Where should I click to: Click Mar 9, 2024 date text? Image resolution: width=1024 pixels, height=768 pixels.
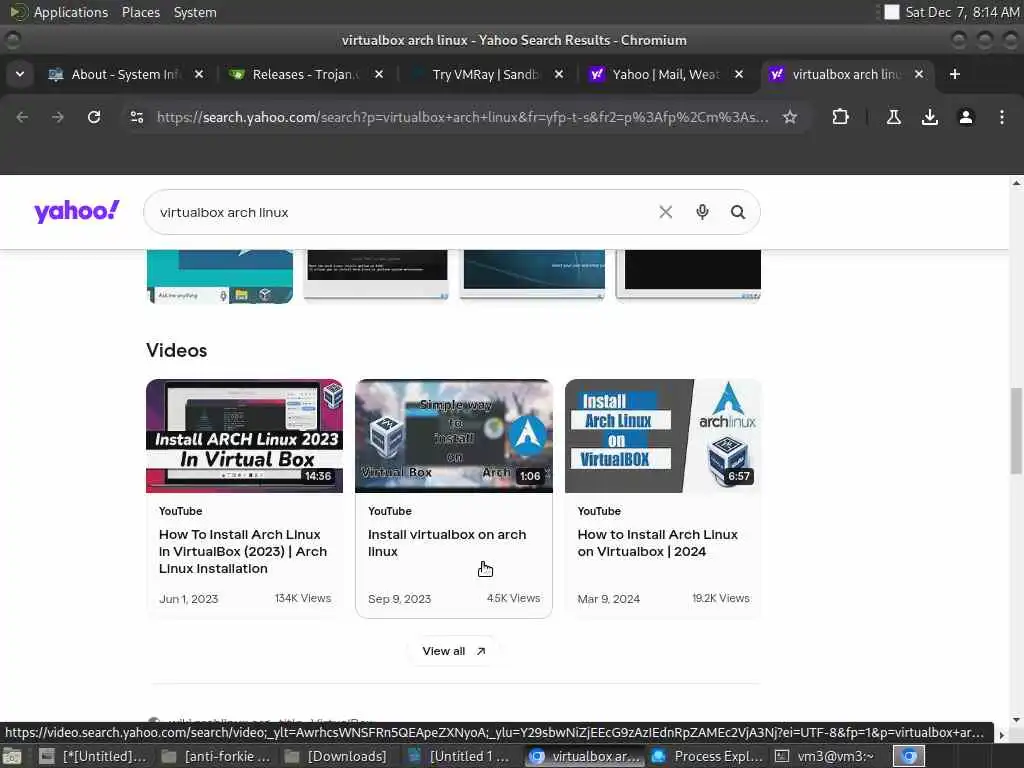609,599
